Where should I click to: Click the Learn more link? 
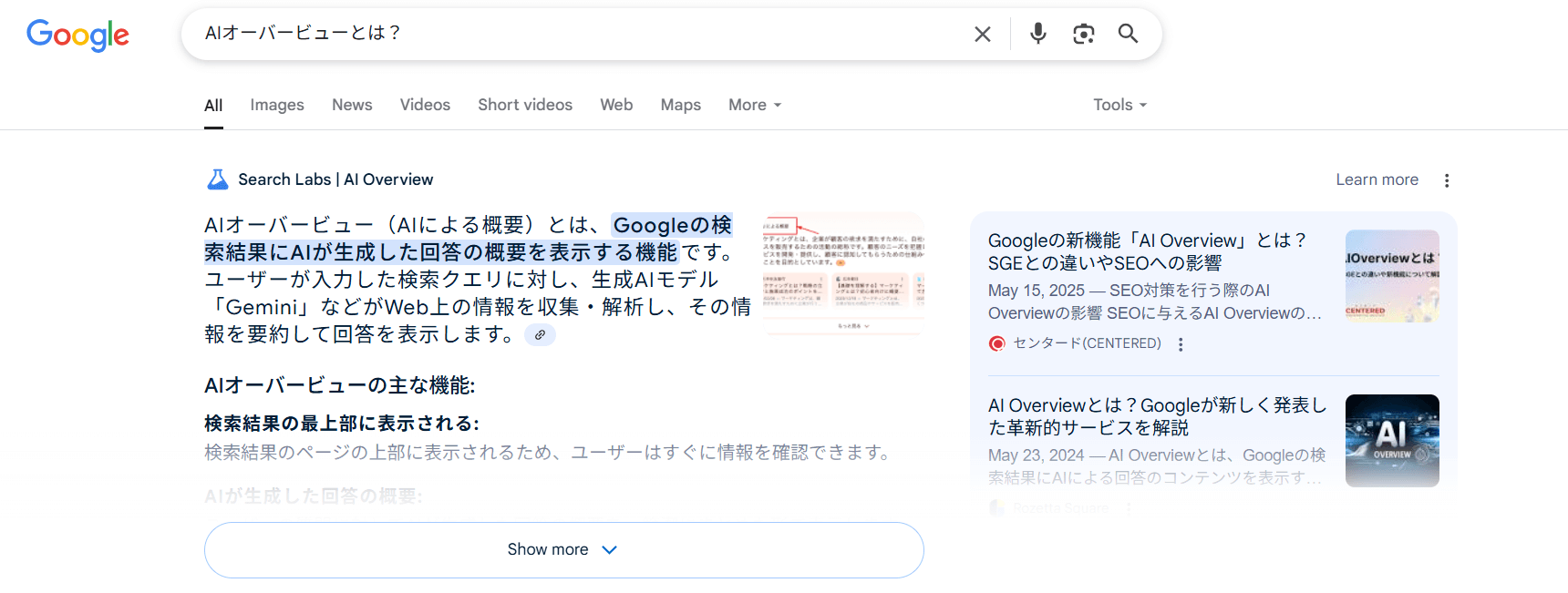coord(1377,179)
